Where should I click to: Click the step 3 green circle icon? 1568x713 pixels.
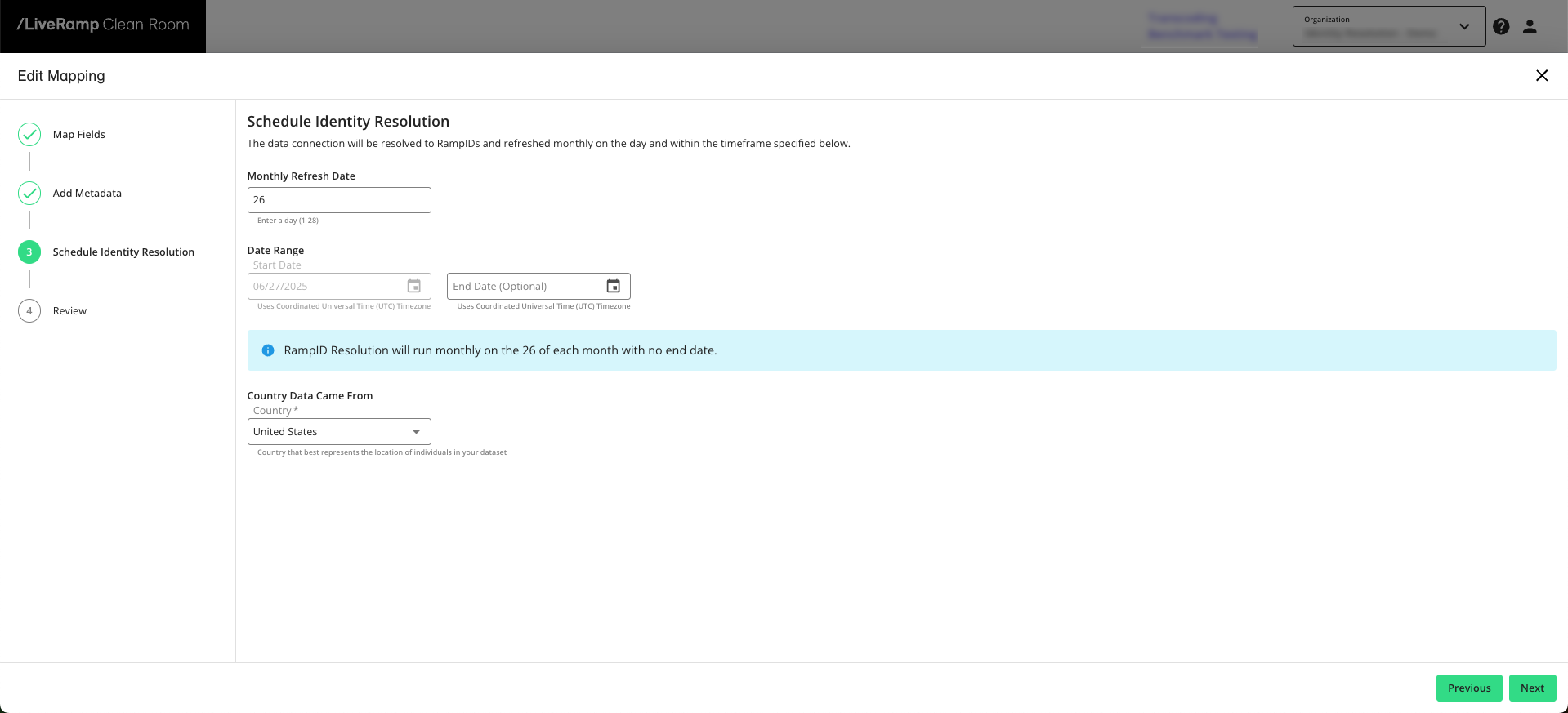(x=29, y=252)
